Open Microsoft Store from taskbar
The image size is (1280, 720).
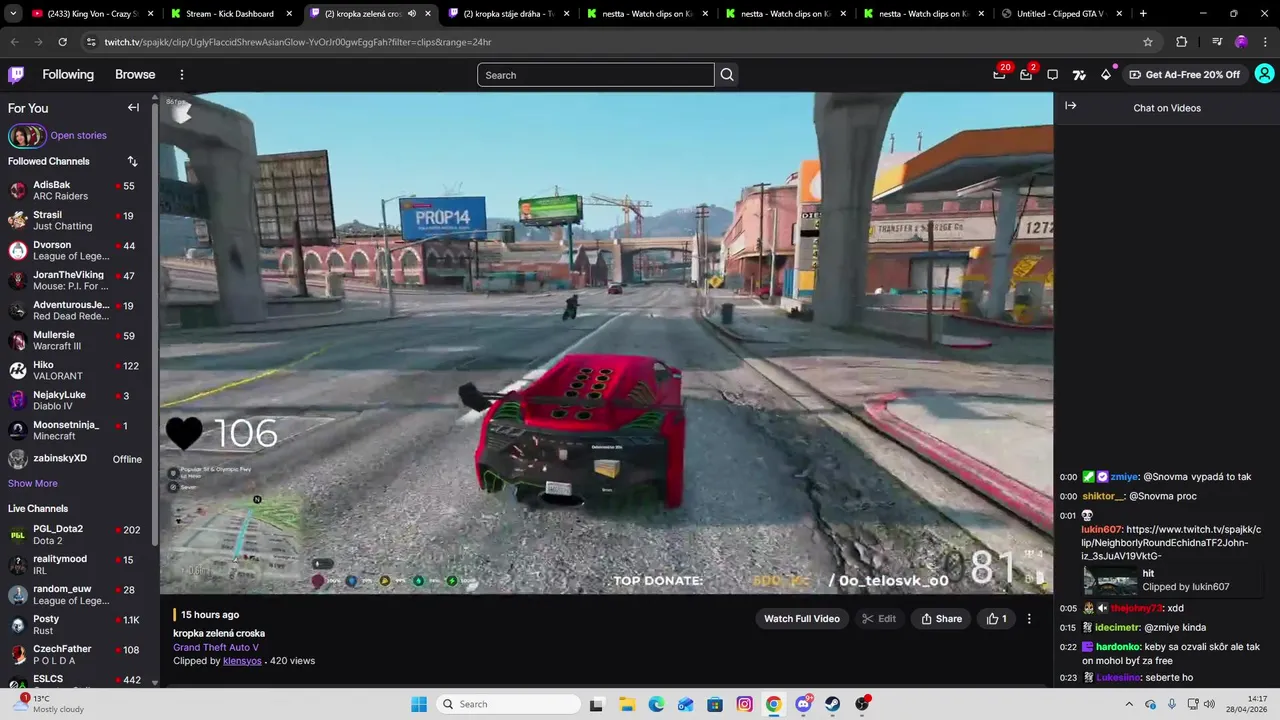(715, 704)
